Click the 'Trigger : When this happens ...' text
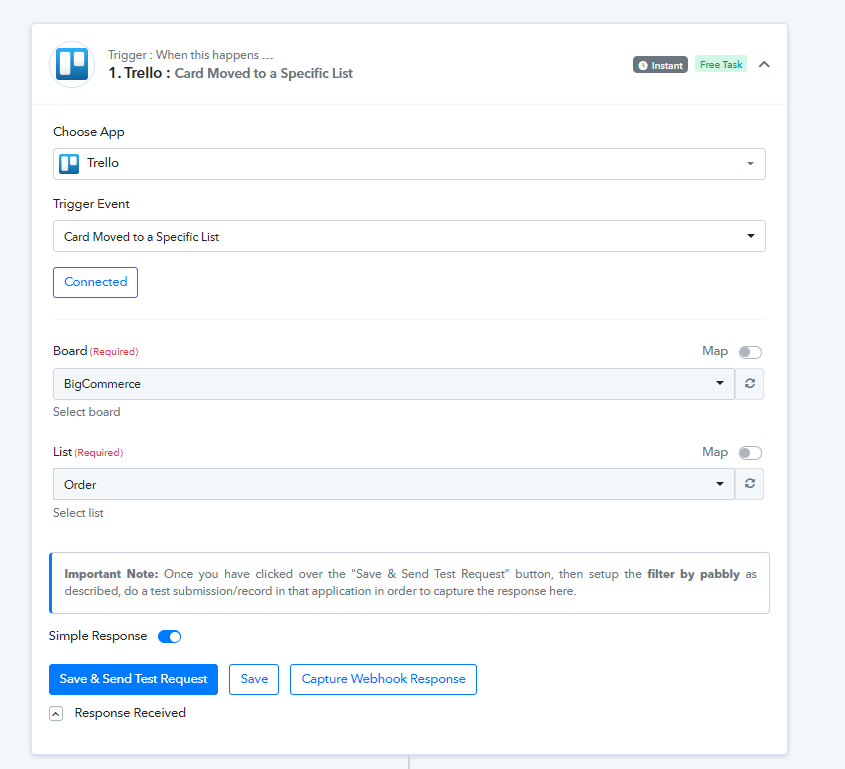 click(x=190, y=55)
